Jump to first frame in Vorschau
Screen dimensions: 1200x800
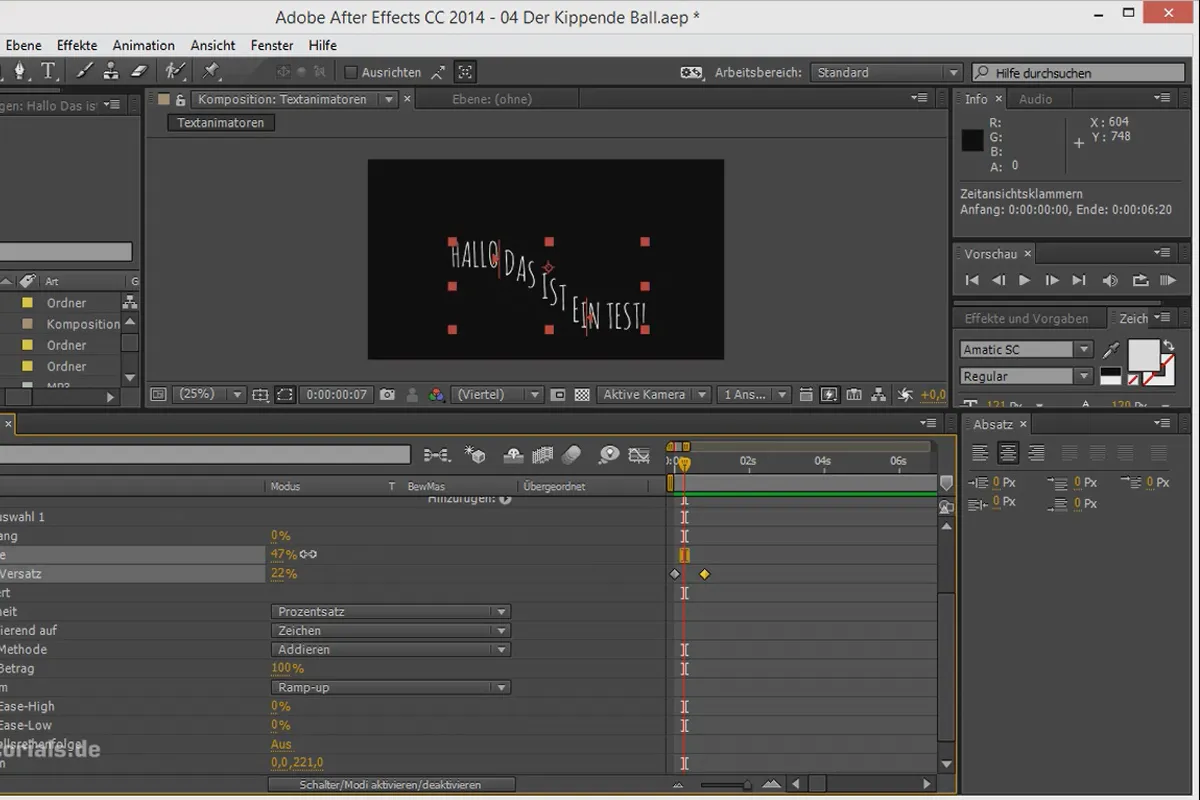pyautogui.click(x=971, y=281)
